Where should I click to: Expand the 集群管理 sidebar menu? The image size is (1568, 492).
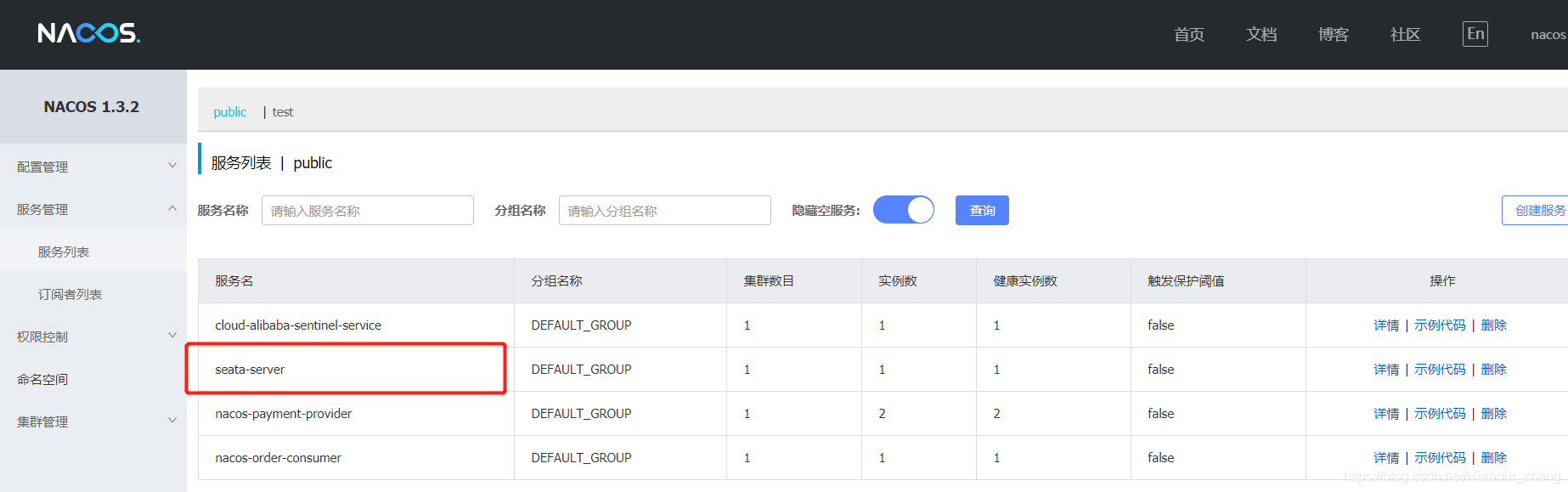93,421
